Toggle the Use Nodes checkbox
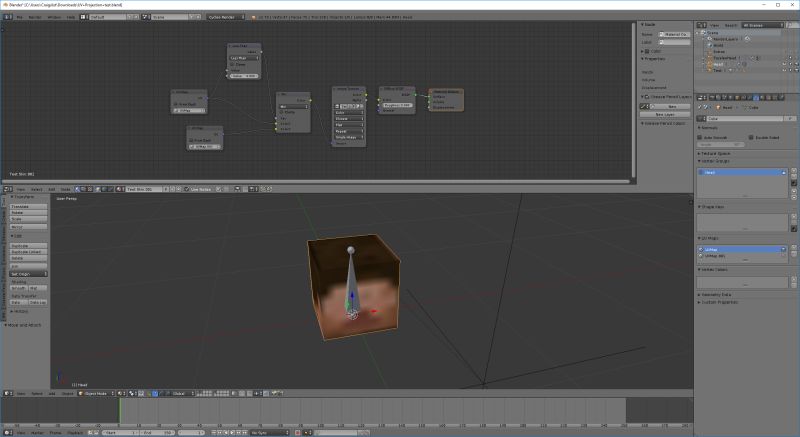Viewport: 800px width, 437px height. click(x=186, y=189)
